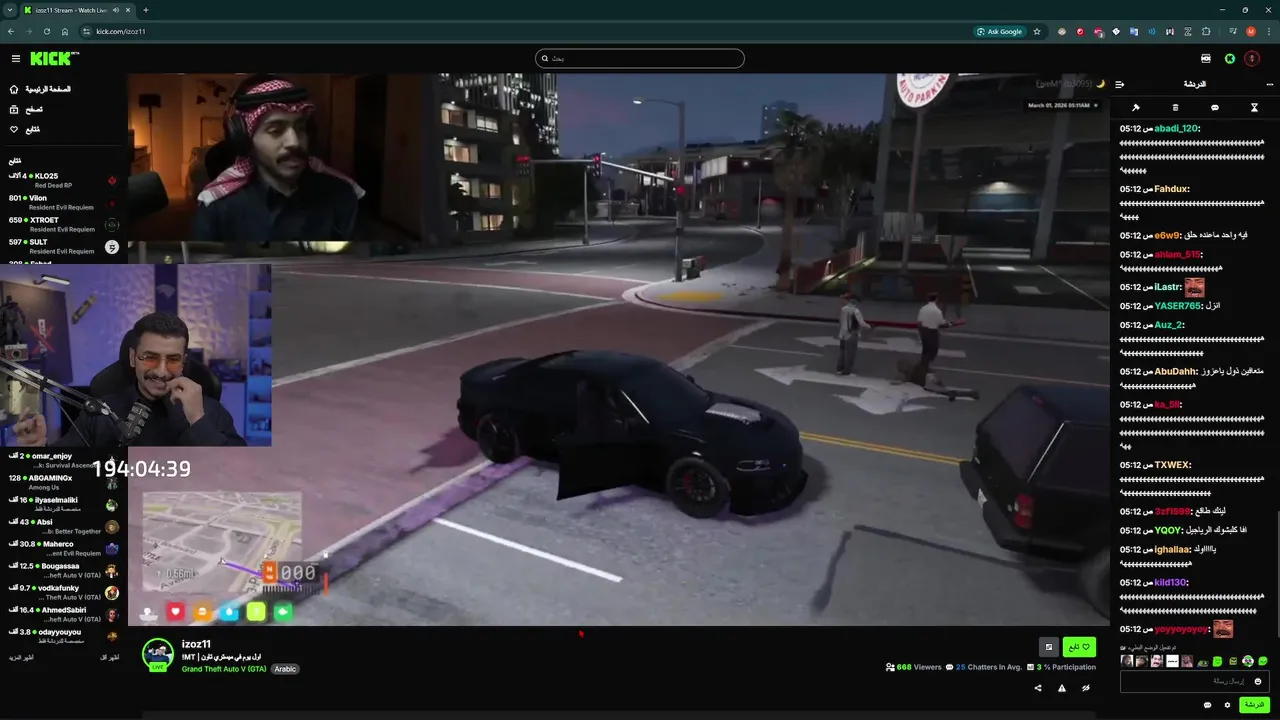1280x720 pixels.
Task: Click the trash icon in chat toolbar
Action: [1175, 108]
